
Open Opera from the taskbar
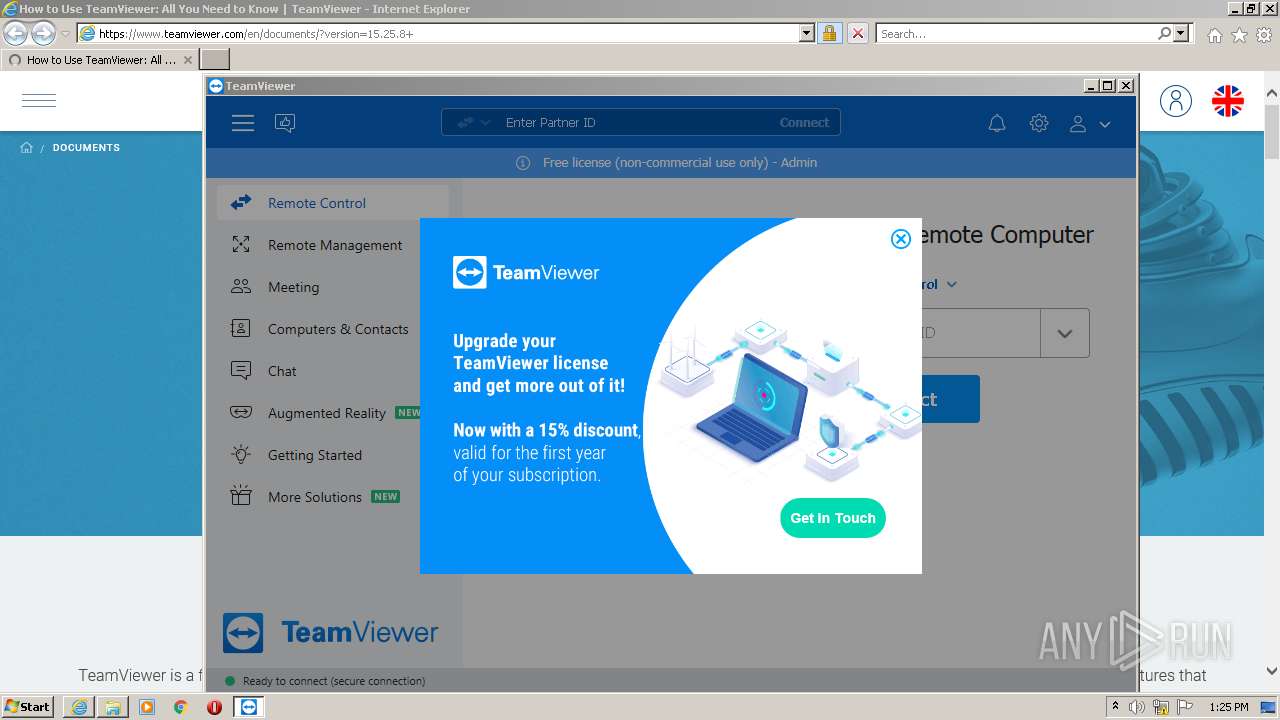point(214,707)
